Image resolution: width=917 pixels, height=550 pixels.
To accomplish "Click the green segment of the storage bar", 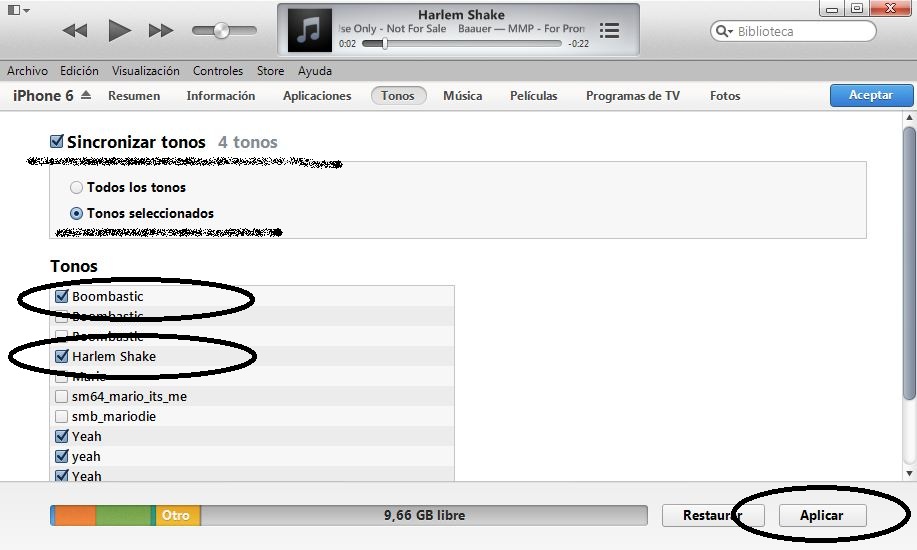I will point(123,515).
